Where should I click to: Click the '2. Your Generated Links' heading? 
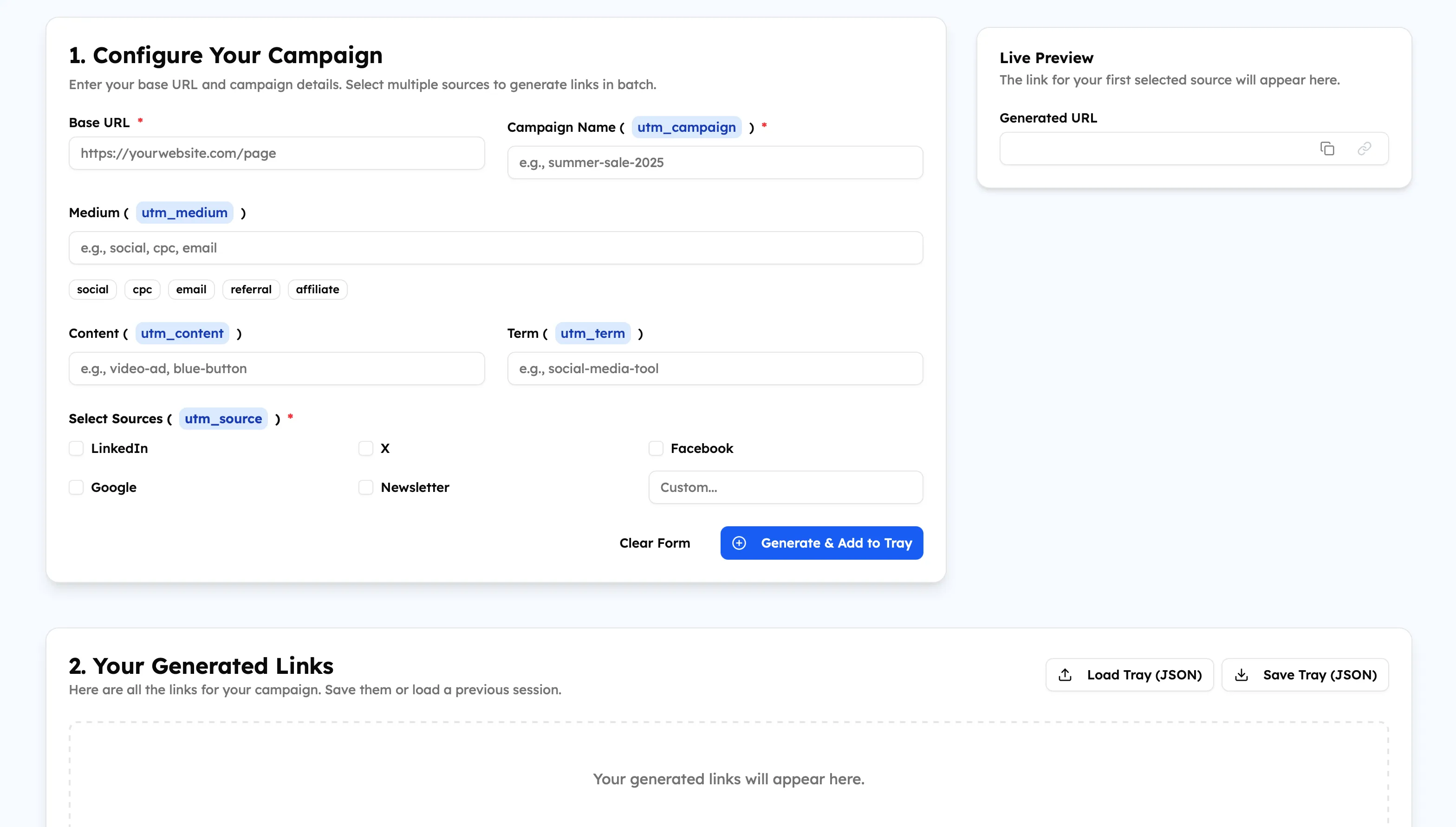(x=201, y=665)
